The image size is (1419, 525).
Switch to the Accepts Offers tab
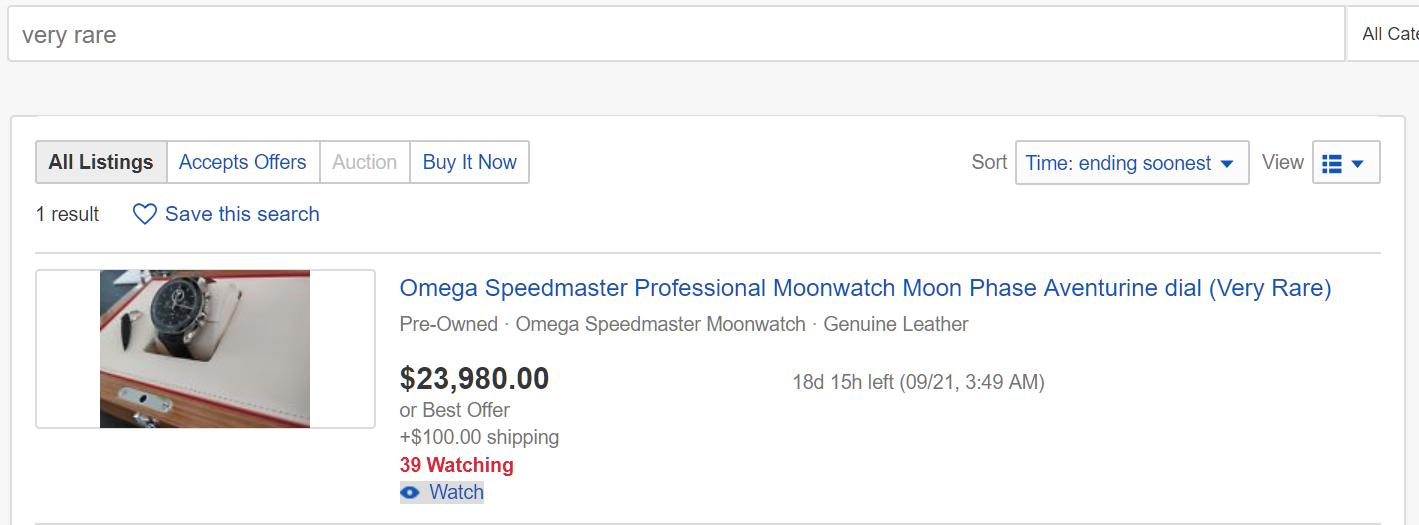tap(243, 162)
